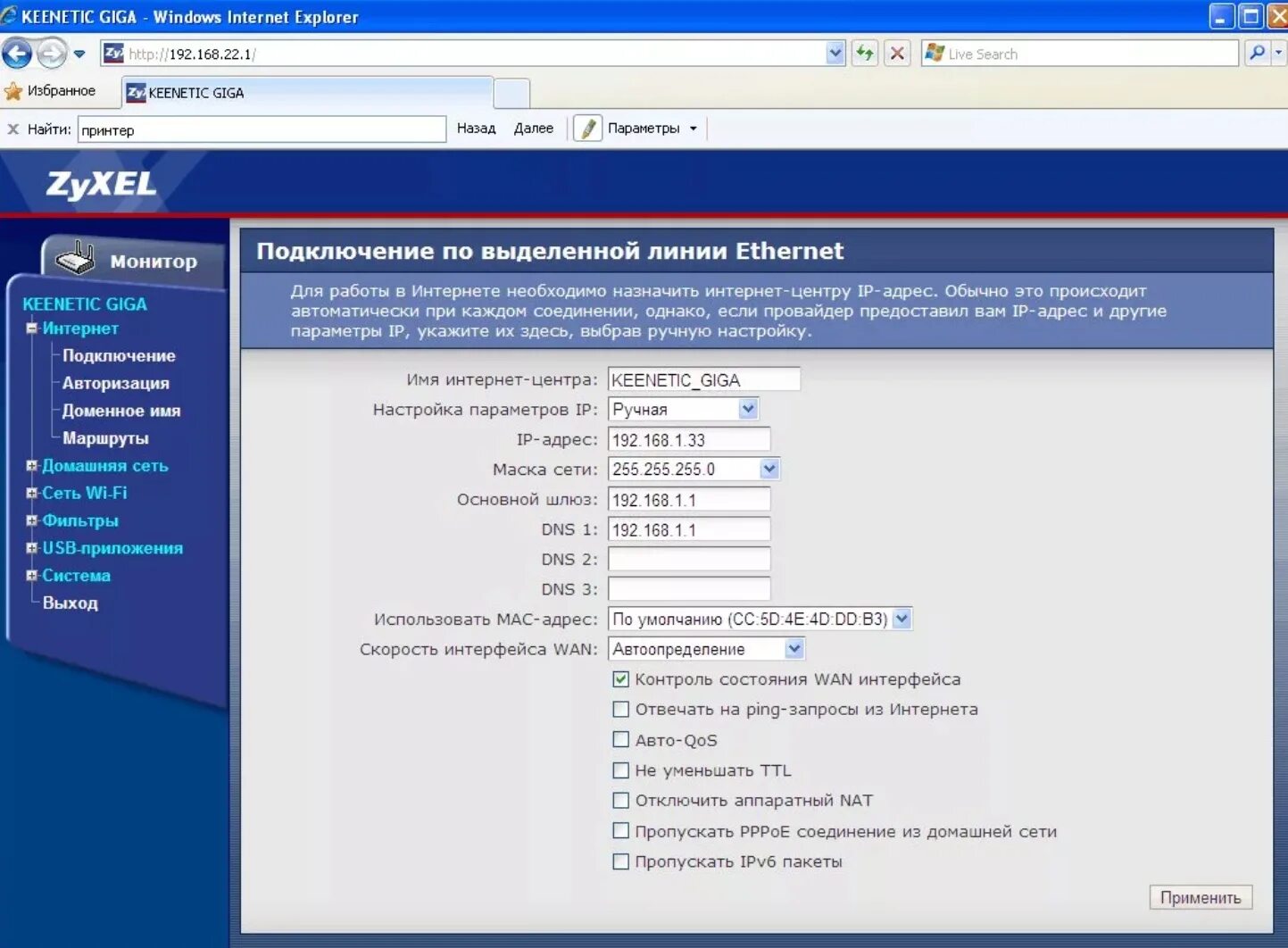Open a new blank tab

[511, 93]
